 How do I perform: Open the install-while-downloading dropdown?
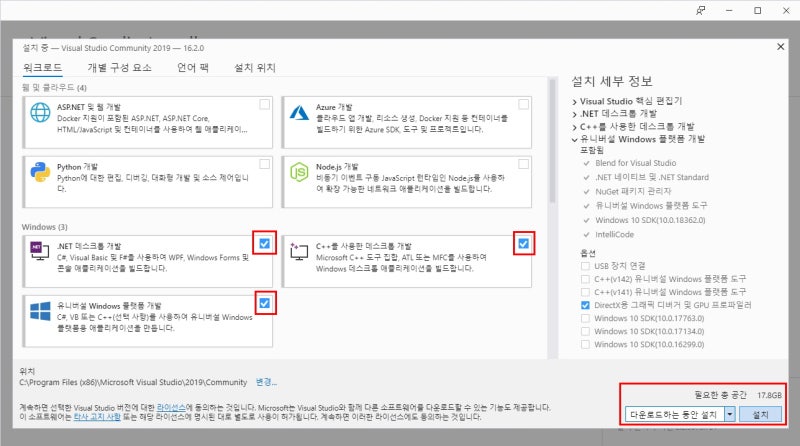pos(730,414)
